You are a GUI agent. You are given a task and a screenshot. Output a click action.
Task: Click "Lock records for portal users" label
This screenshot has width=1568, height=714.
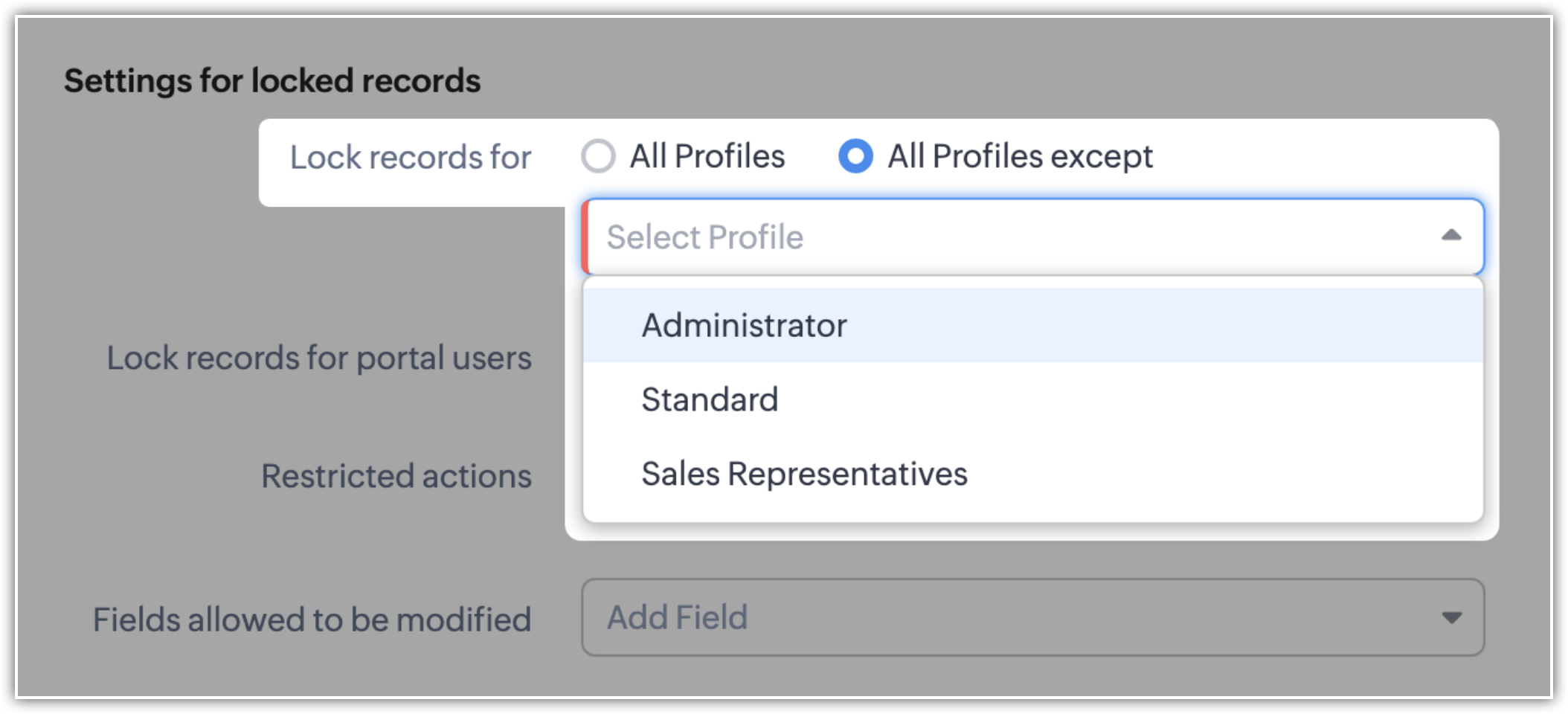pos(319,358)
